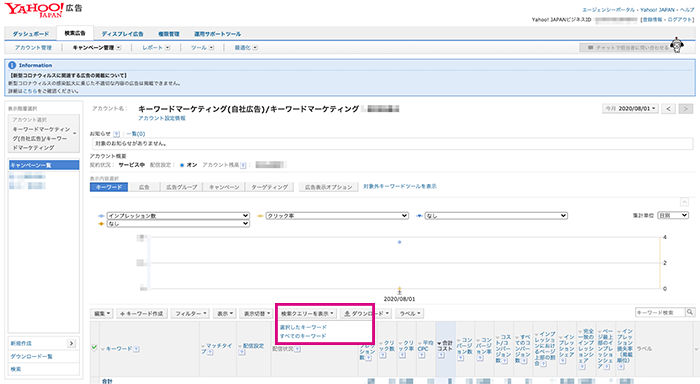The height and width of the screenshot is (384, 700).
Task: Select the 広告 view tab
Action: tap(144, 187)
